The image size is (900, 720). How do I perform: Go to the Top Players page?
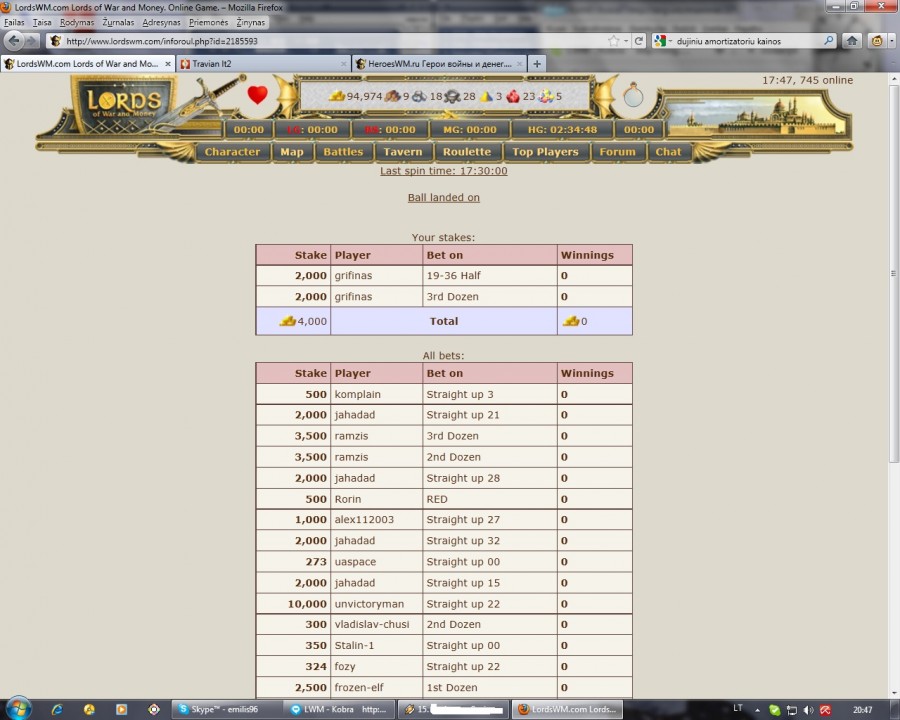545,152
